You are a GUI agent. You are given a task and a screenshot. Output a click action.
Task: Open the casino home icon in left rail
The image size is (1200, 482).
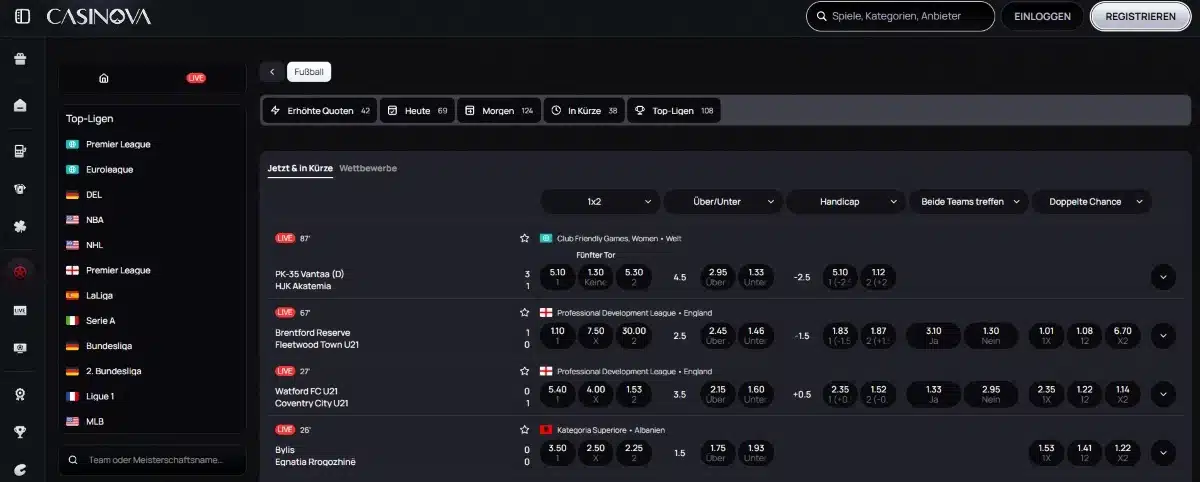(x=20, y=105)
